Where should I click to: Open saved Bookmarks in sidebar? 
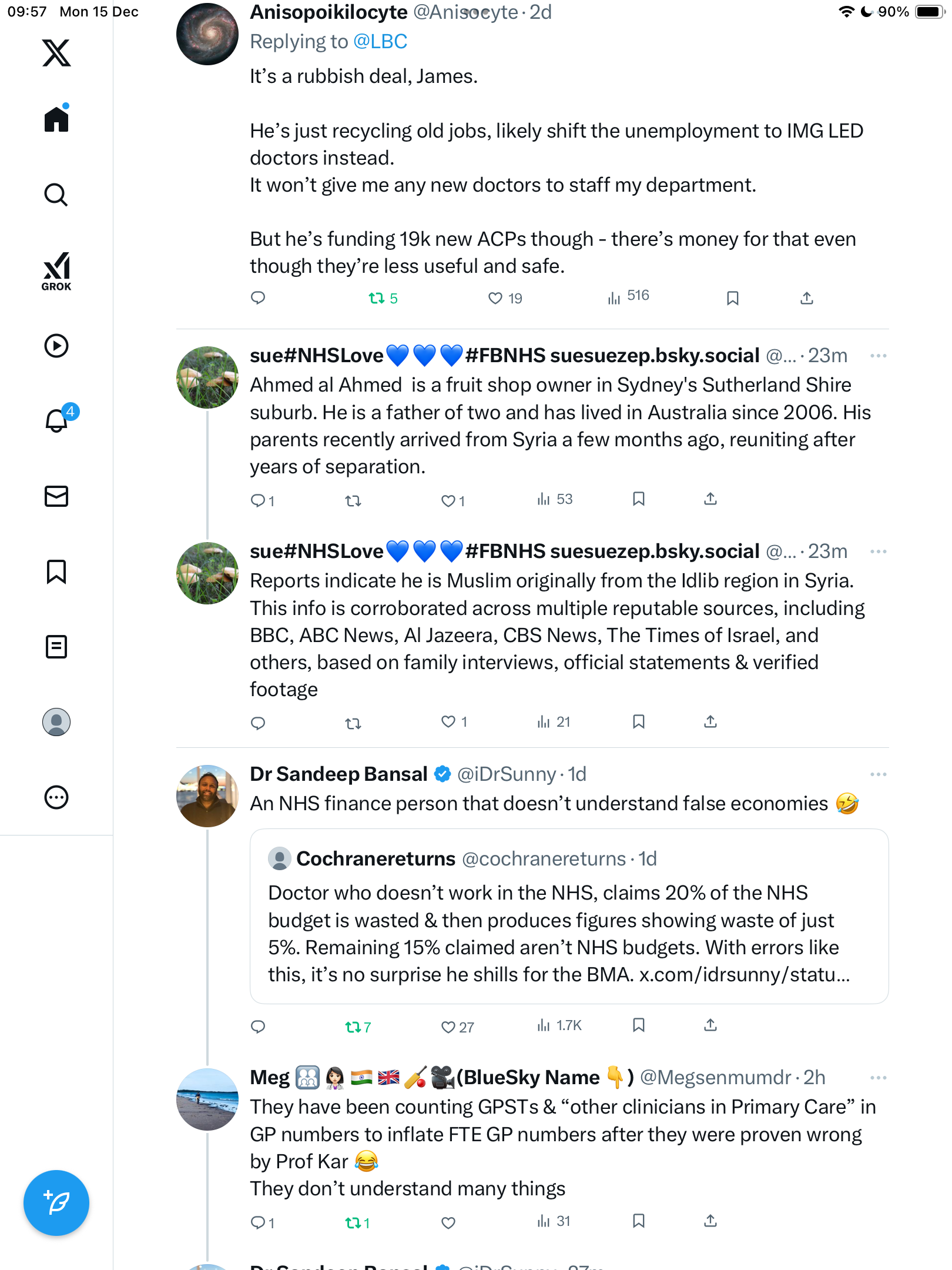[56, 571]
